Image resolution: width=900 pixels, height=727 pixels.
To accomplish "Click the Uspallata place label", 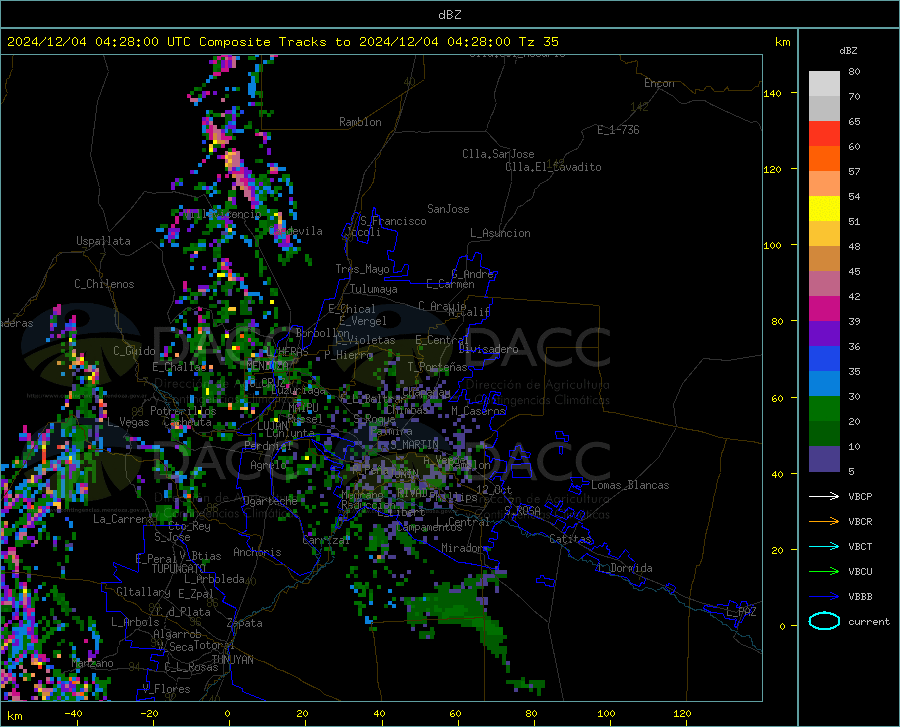I will (x=103, y=241).
